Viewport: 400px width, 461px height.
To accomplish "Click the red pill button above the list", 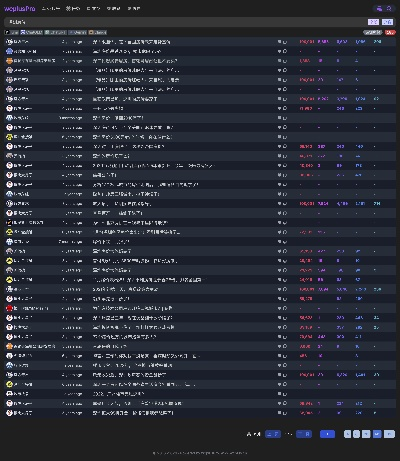I will click(390, 32).
